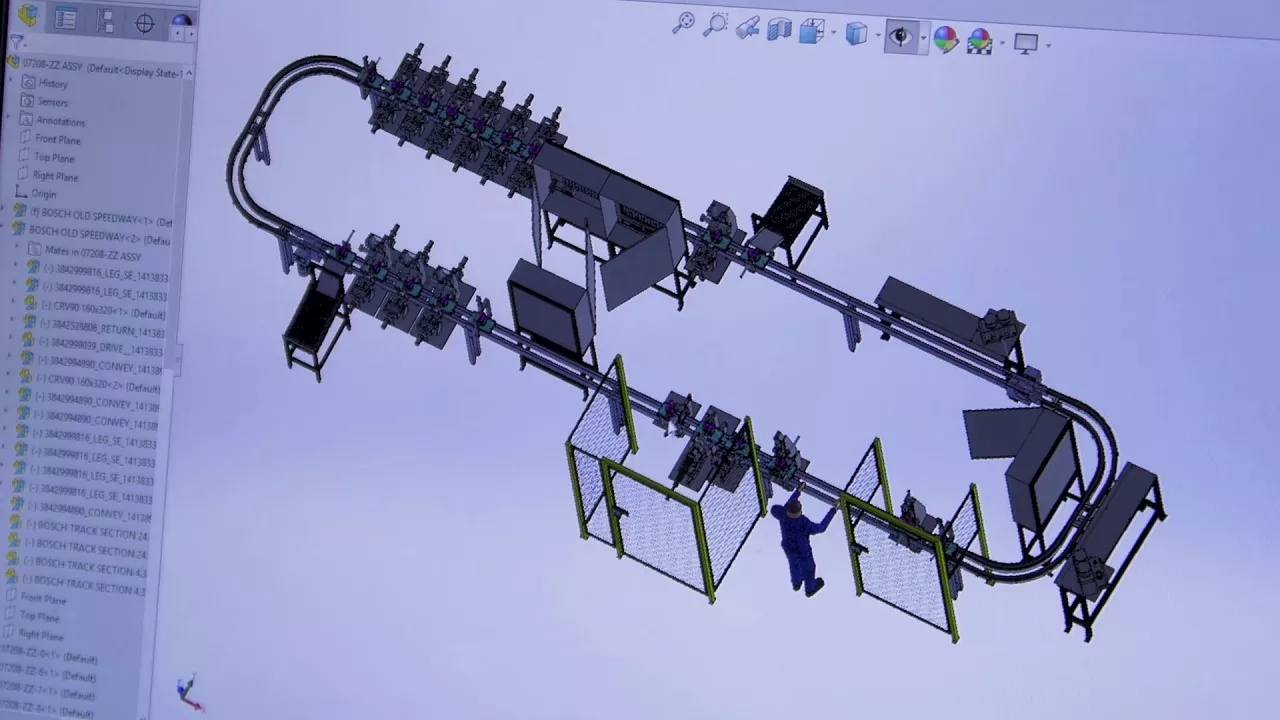The width and height of the screenshot is (1280, 720).
Task: Click the Edit Appearance color ball icon
Action: [945, 39]
